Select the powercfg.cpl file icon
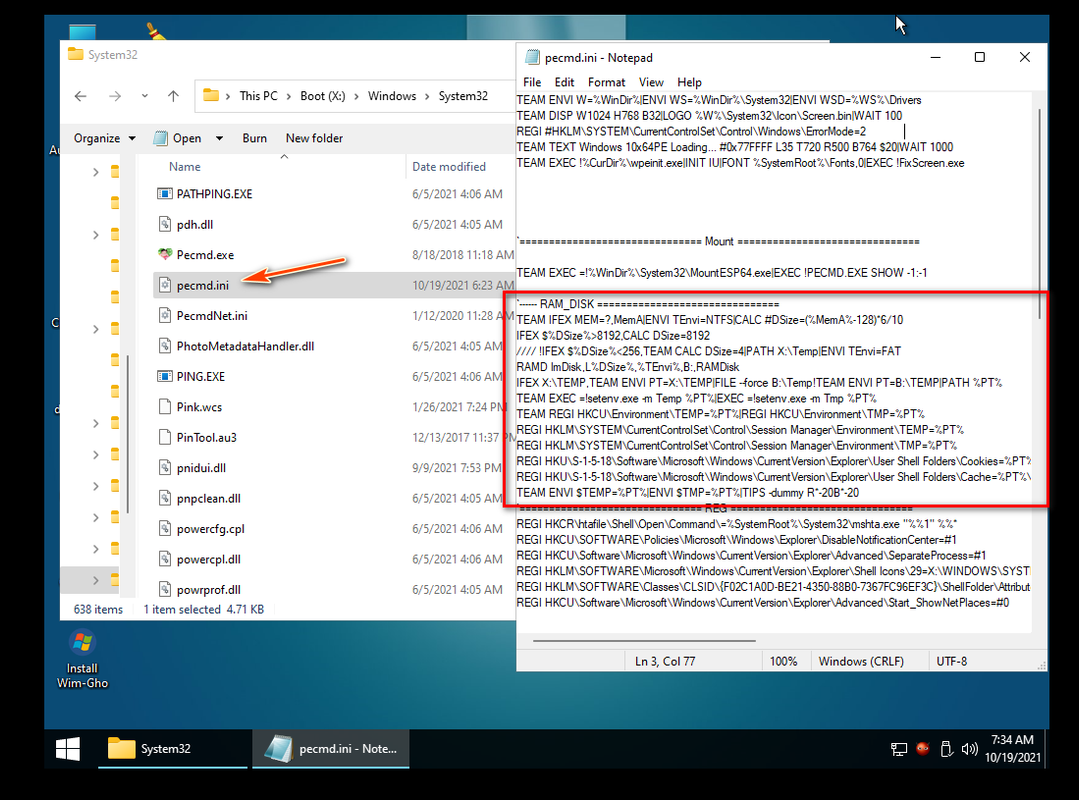Image resolution: width=1079 pixels, height=800 pixels. click(x=164, y=529)
